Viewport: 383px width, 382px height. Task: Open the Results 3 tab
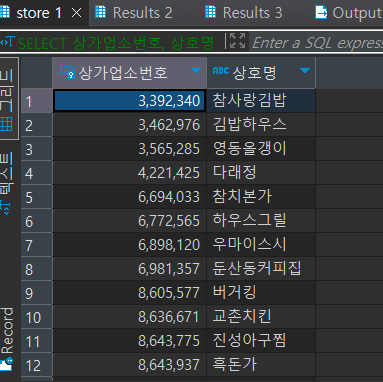[x=244, y=13]
